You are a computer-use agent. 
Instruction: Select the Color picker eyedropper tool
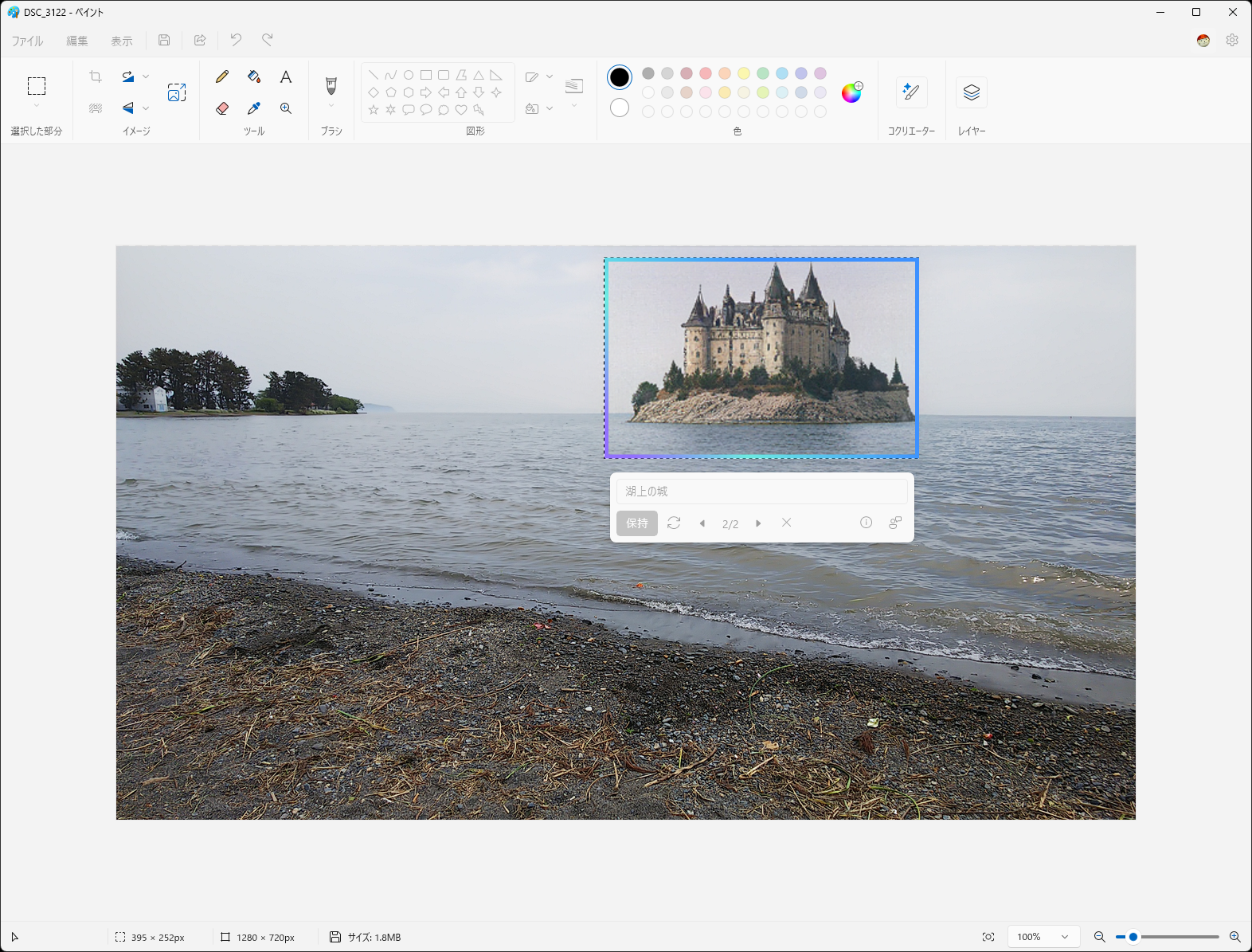point(254,108)
